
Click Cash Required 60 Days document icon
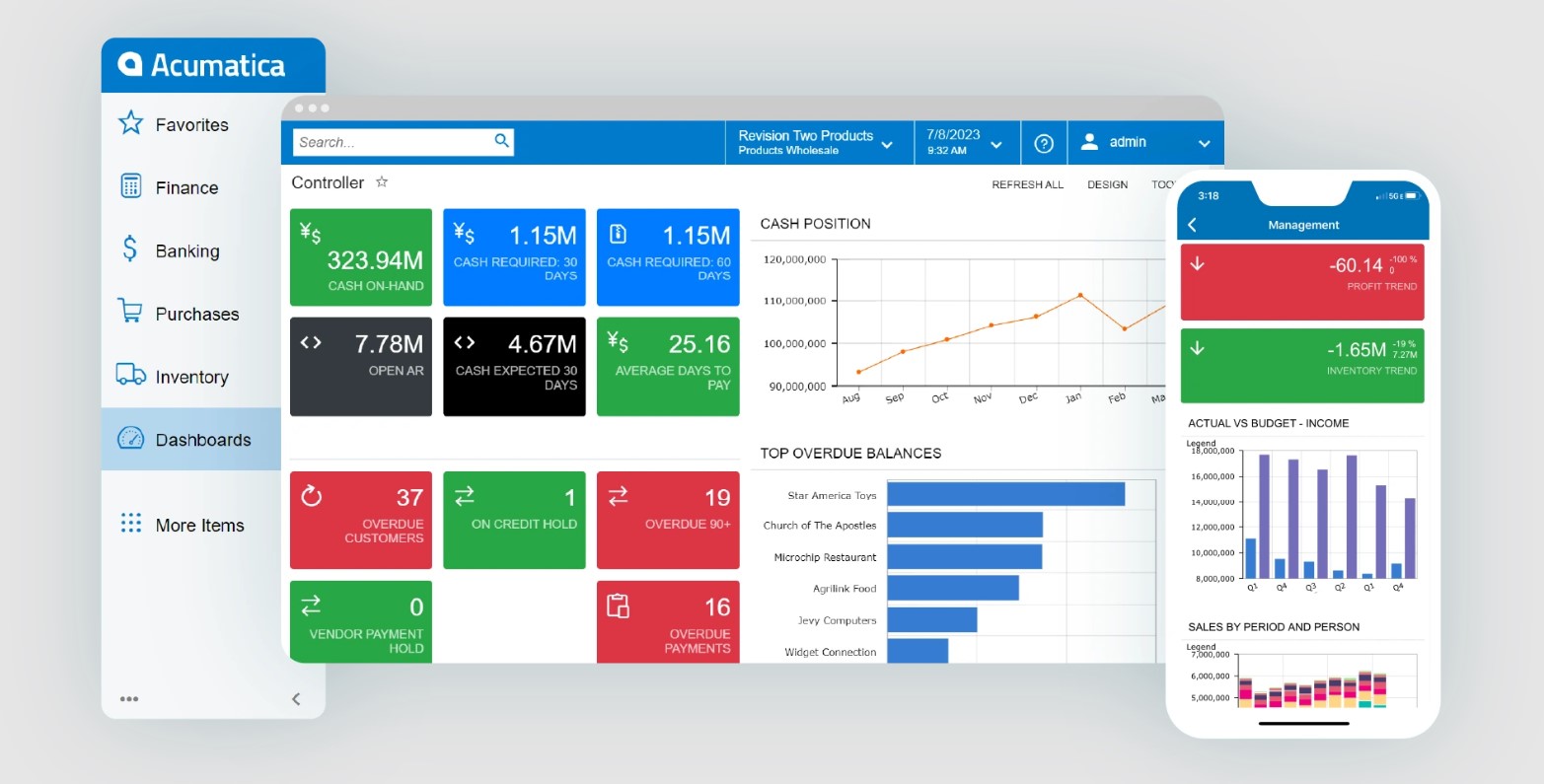point(619,234)
